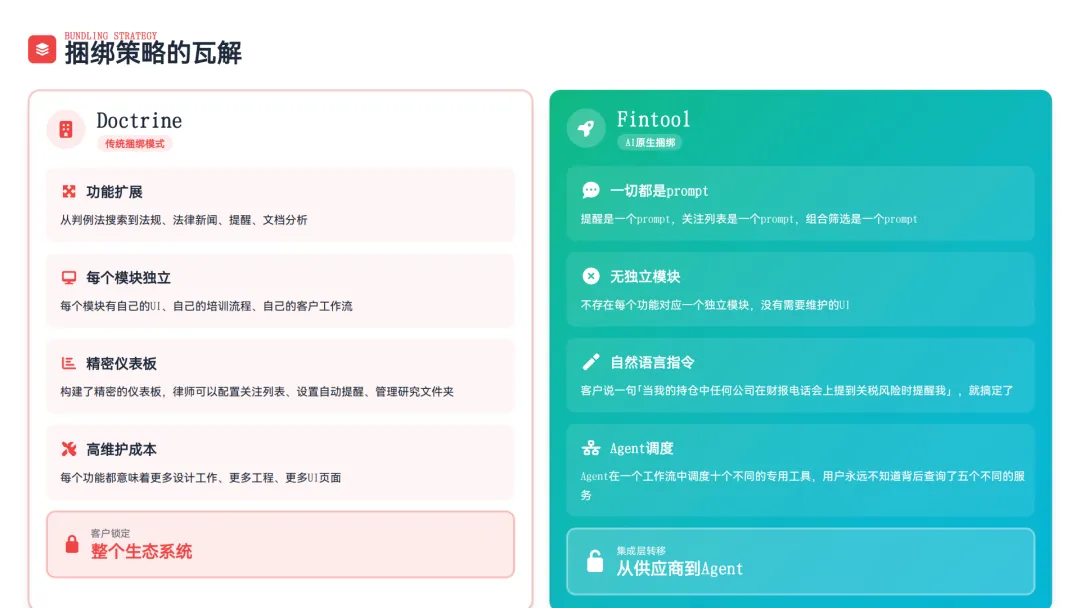The height and width of the screenshot is (608, 1080).
Task: Click the network icon beside Agent调度
Action: (591, 448)
